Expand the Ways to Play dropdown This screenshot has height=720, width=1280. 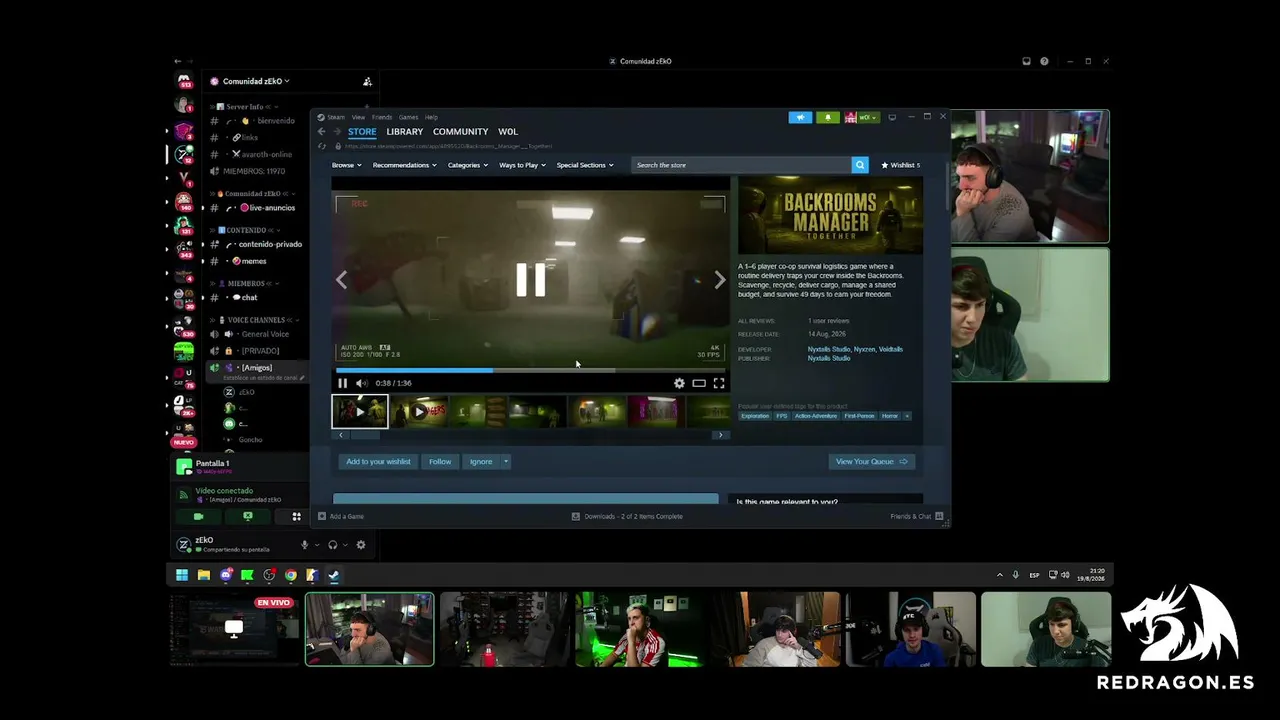522,165
